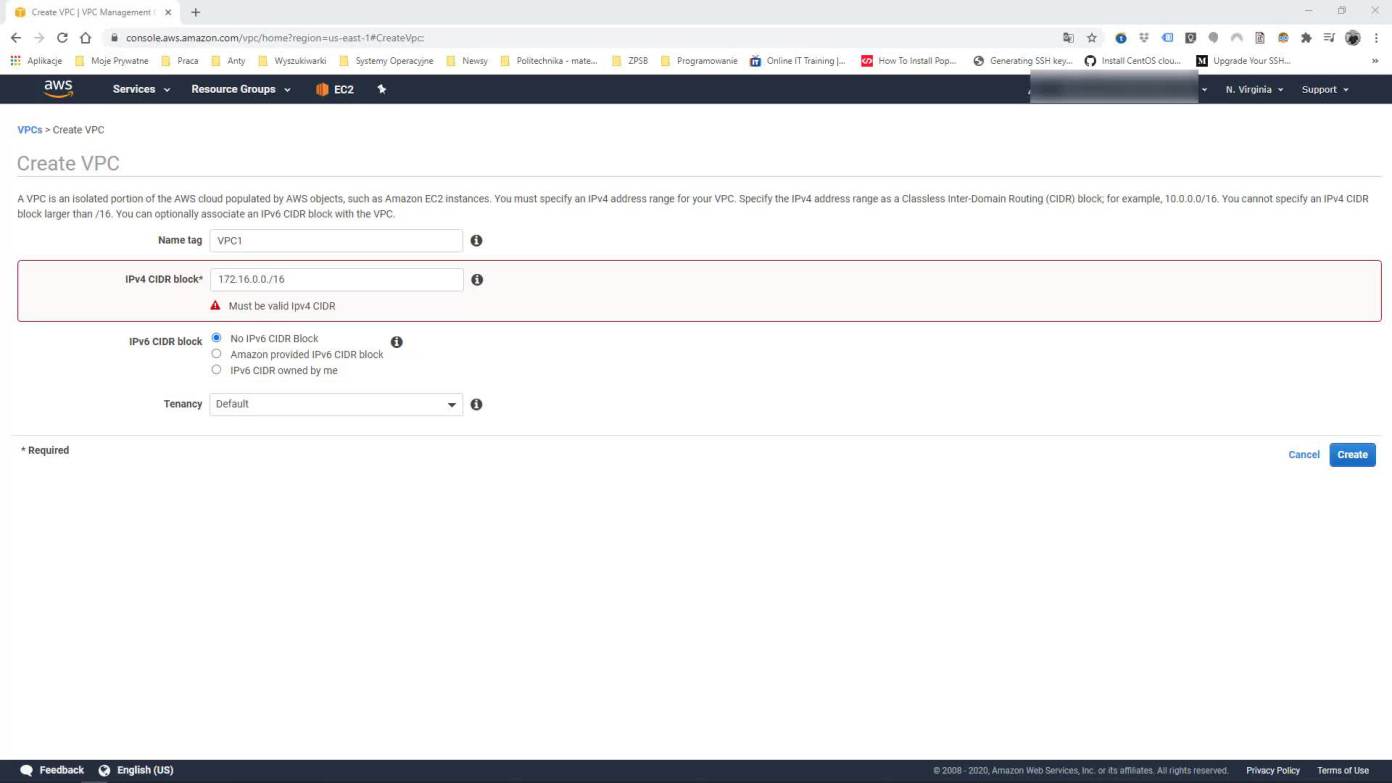
Task: Open the N. Virginia region selector
Action: tap(1254, 90)
